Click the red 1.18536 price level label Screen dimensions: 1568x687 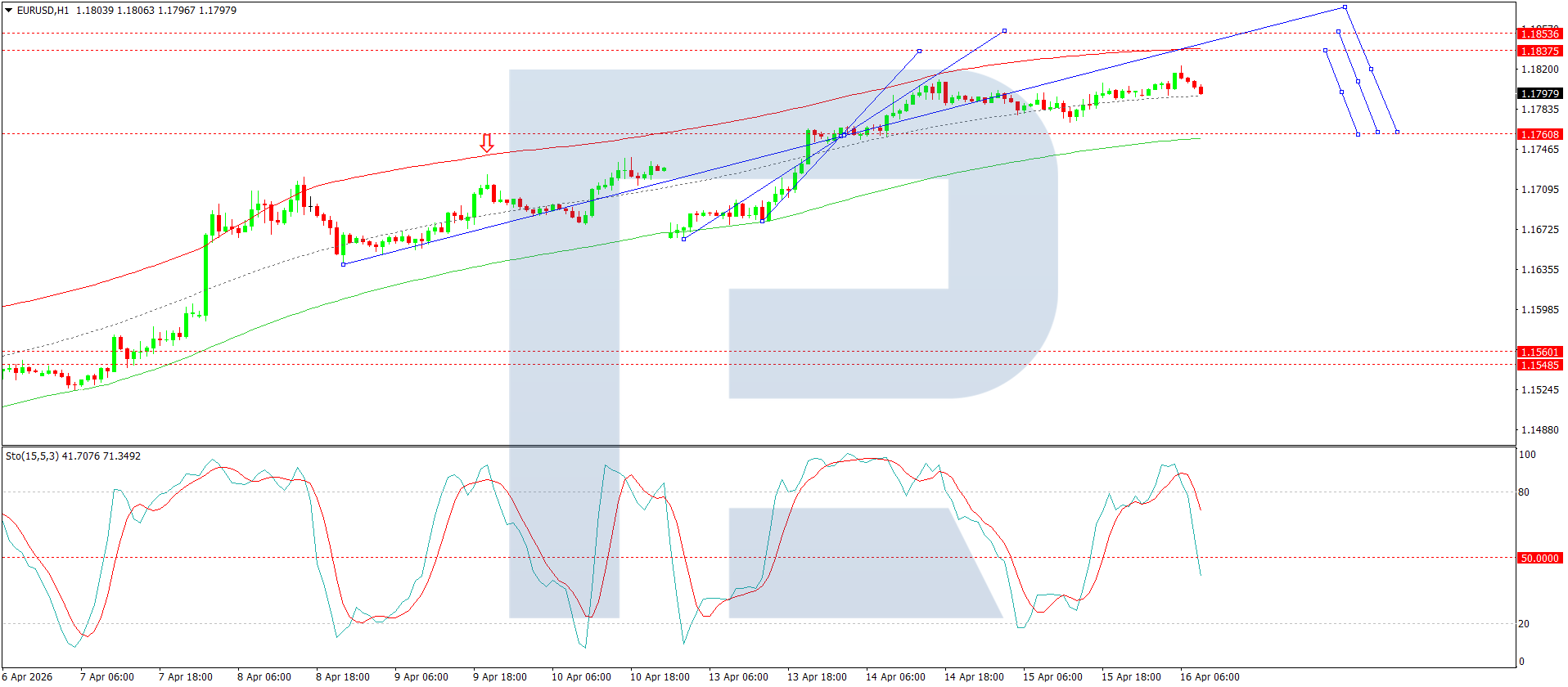tap(1539, 34)
